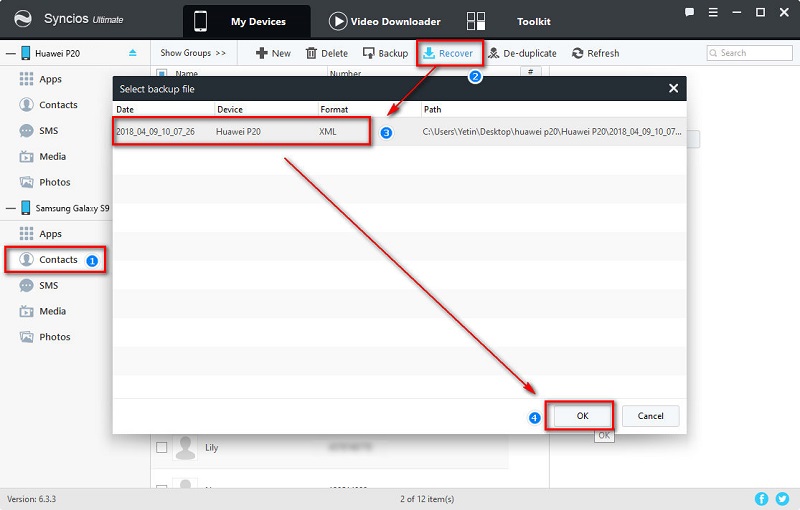
Task: Click the Syncios logo icon
Action: coord(22,19)
